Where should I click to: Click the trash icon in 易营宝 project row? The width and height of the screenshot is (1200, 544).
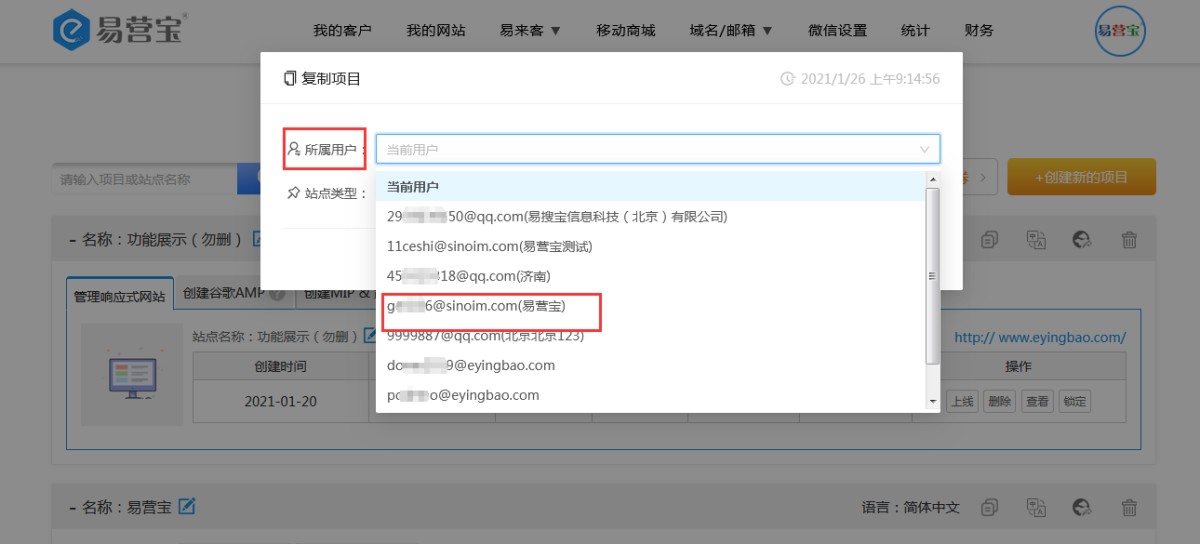tap(1129, 507)
